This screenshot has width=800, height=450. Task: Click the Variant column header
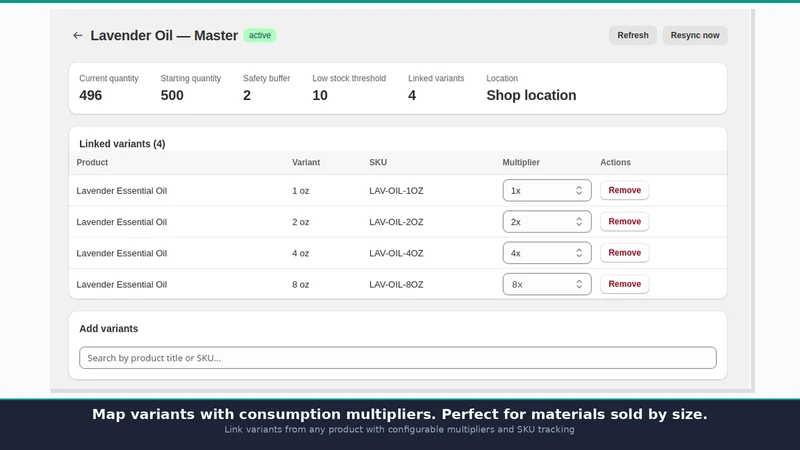[x=306, y=162]
